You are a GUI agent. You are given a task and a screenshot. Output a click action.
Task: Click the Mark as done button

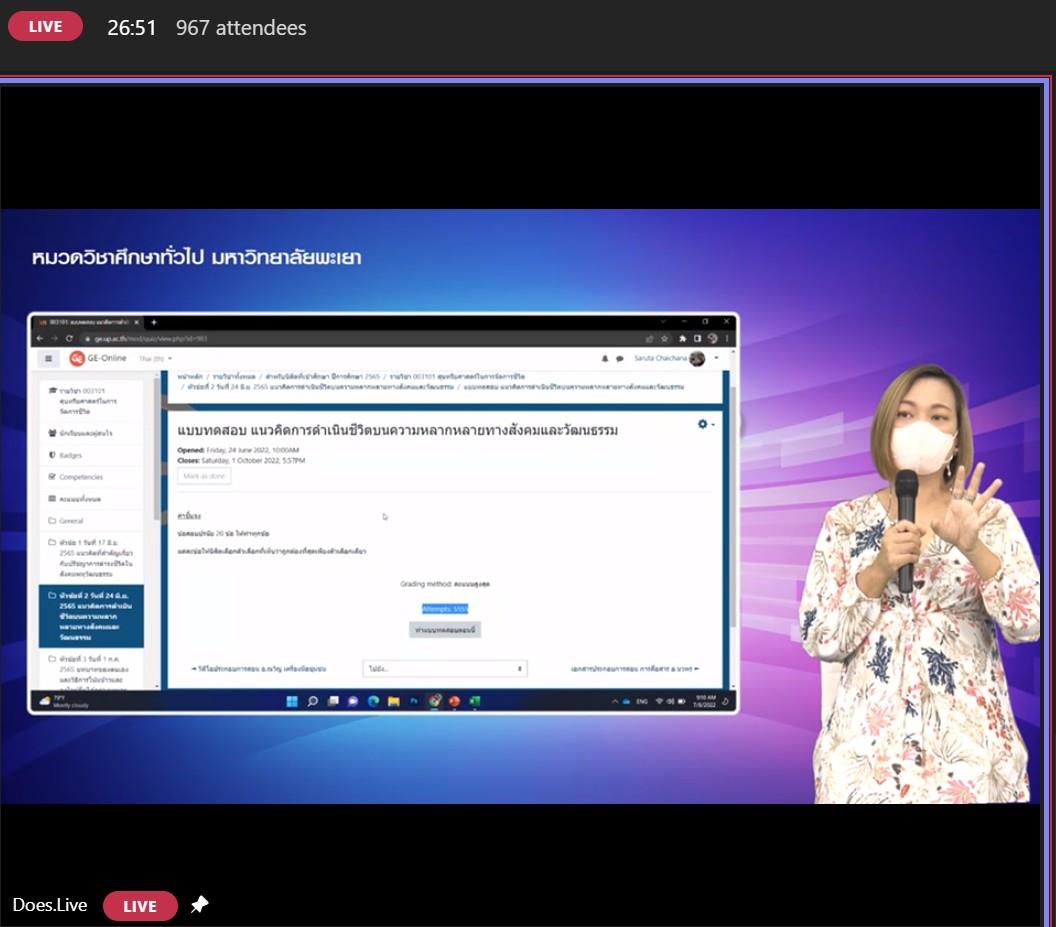click(x=204, y=476)
